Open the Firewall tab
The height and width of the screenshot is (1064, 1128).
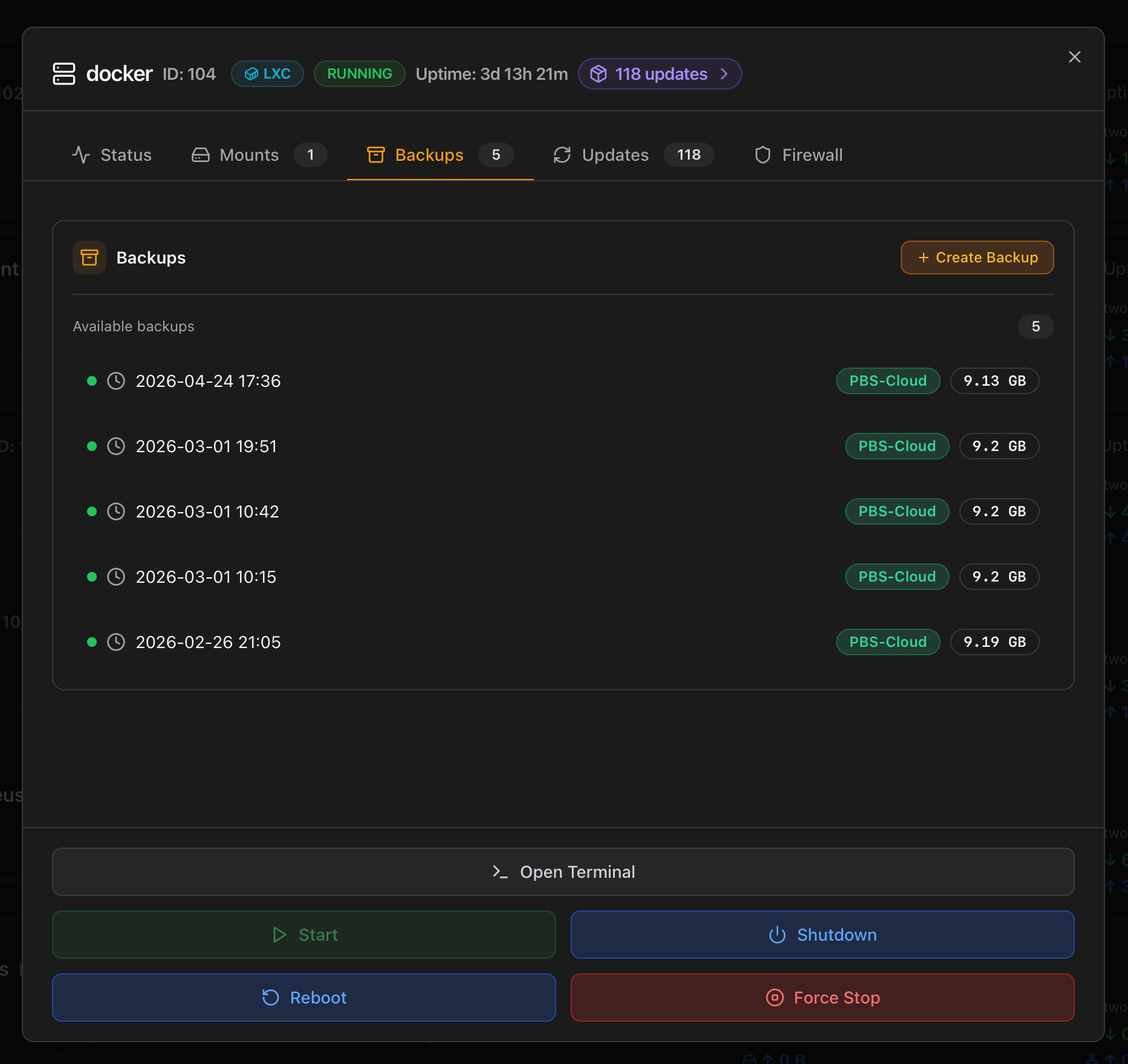click(798, 155)
